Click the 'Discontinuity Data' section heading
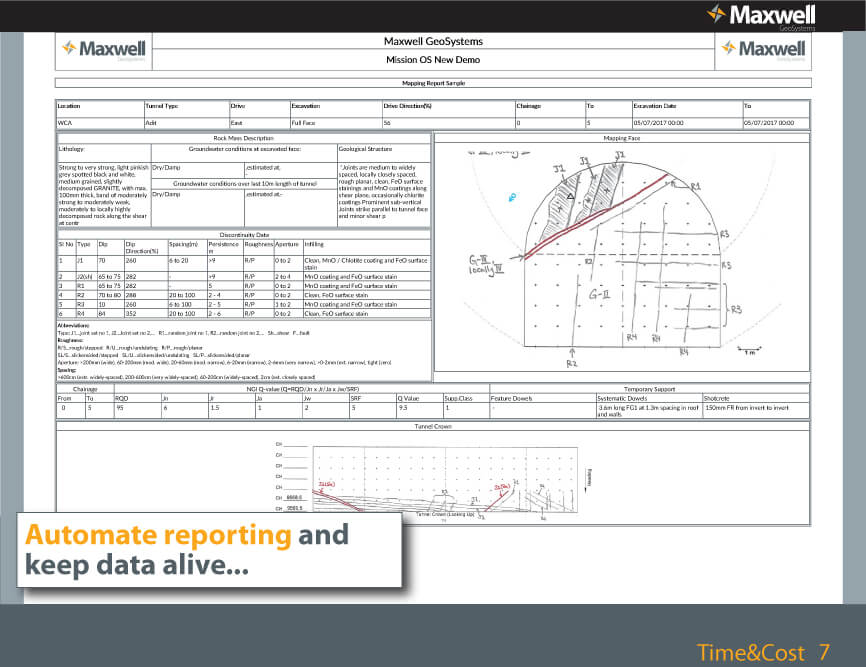This screenshot has width=866, height=667. 244,235
